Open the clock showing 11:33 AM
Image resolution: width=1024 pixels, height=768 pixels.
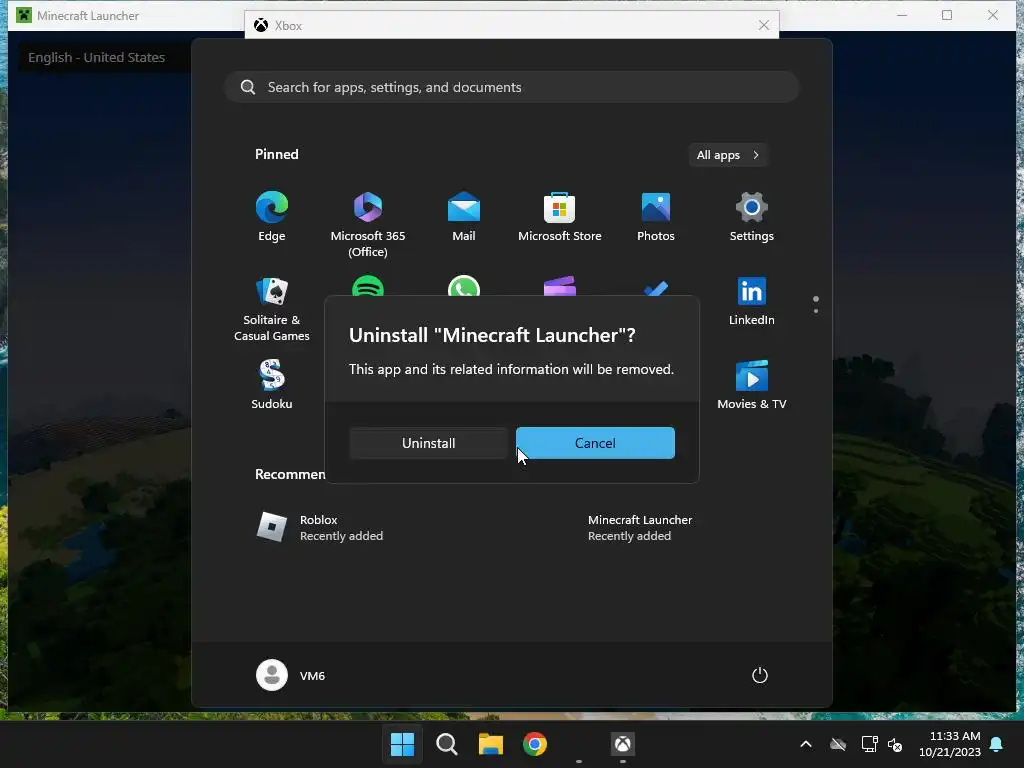[950, 744]
